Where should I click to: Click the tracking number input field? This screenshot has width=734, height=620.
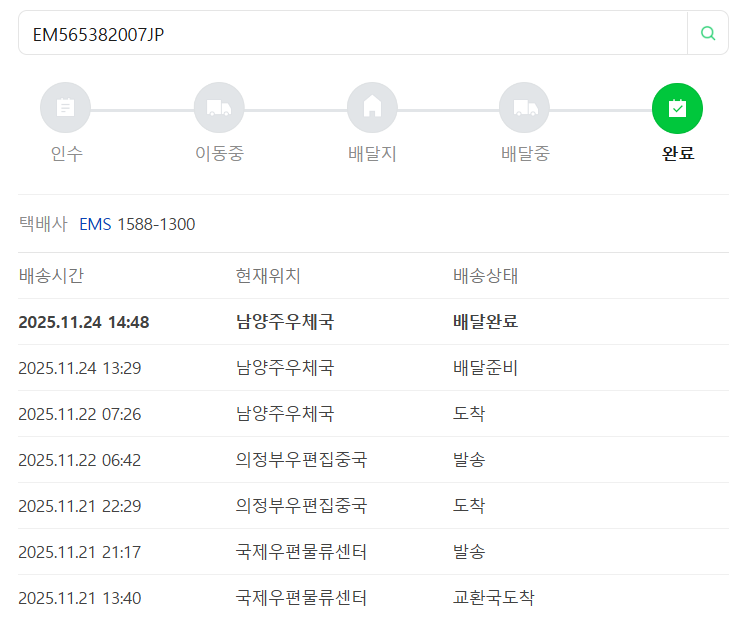[350, 33]
